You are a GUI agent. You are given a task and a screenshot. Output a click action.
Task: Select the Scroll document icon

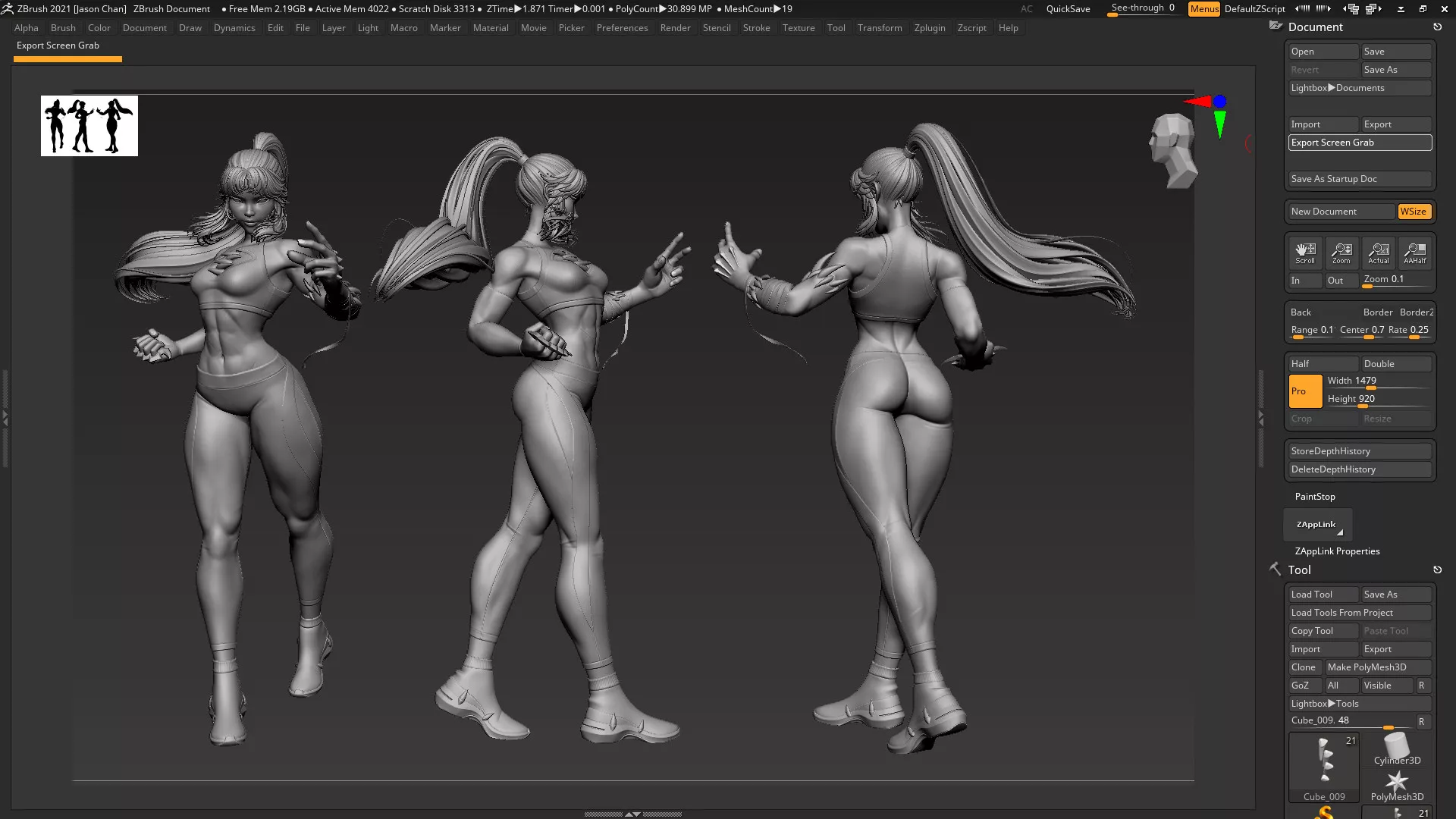point(1304,253)
